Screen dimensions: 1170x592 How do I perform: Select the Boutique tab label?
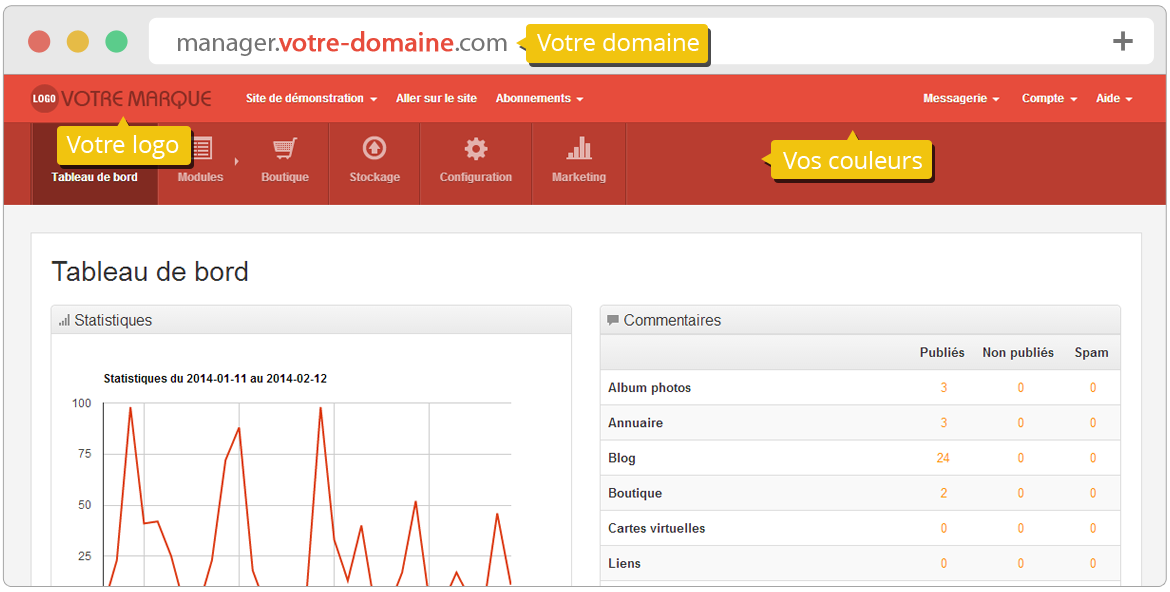pos(285,177)
